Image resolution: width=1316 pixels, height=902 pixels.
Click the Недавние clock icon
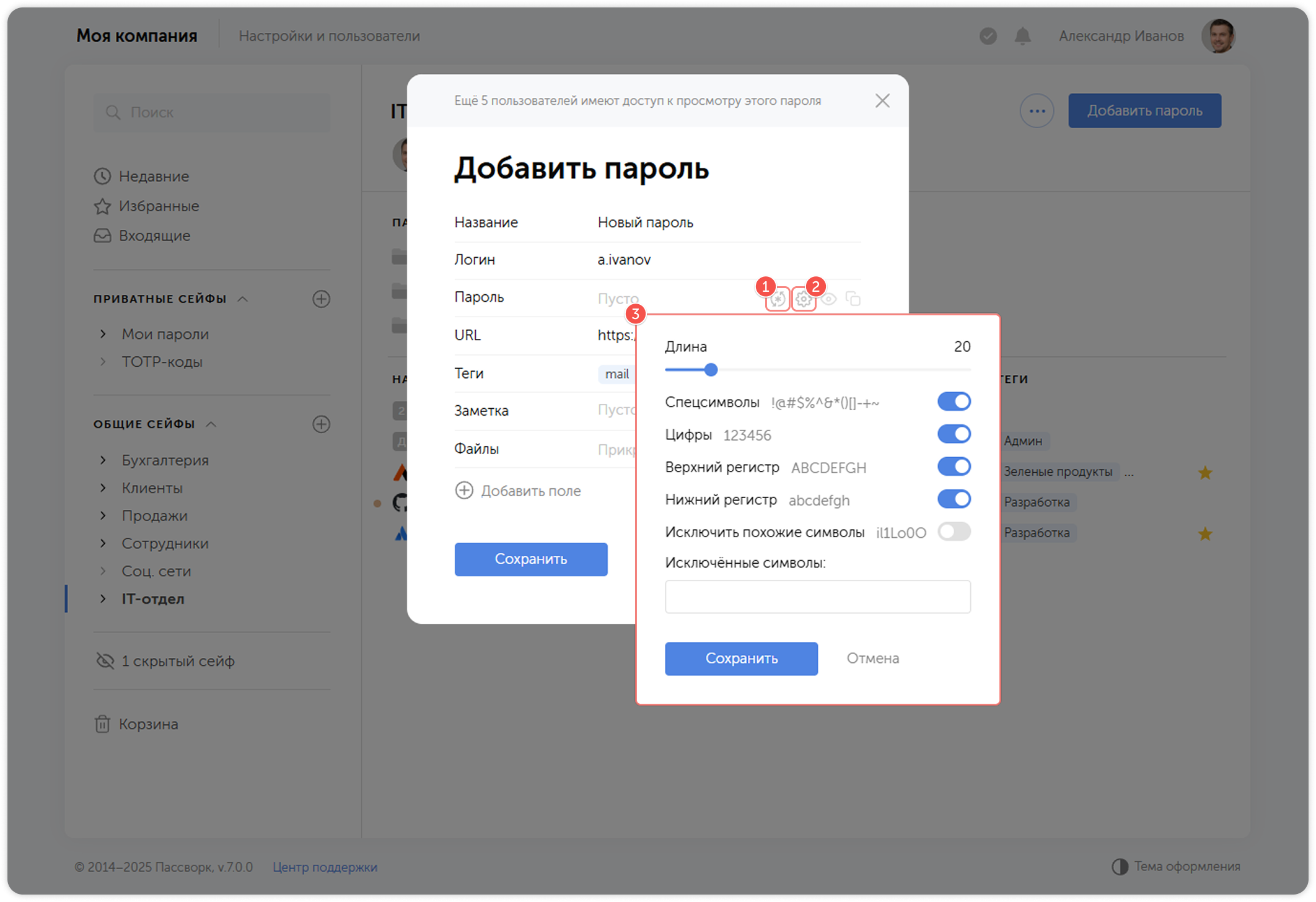pyautogui.click(x=102, y=177)
